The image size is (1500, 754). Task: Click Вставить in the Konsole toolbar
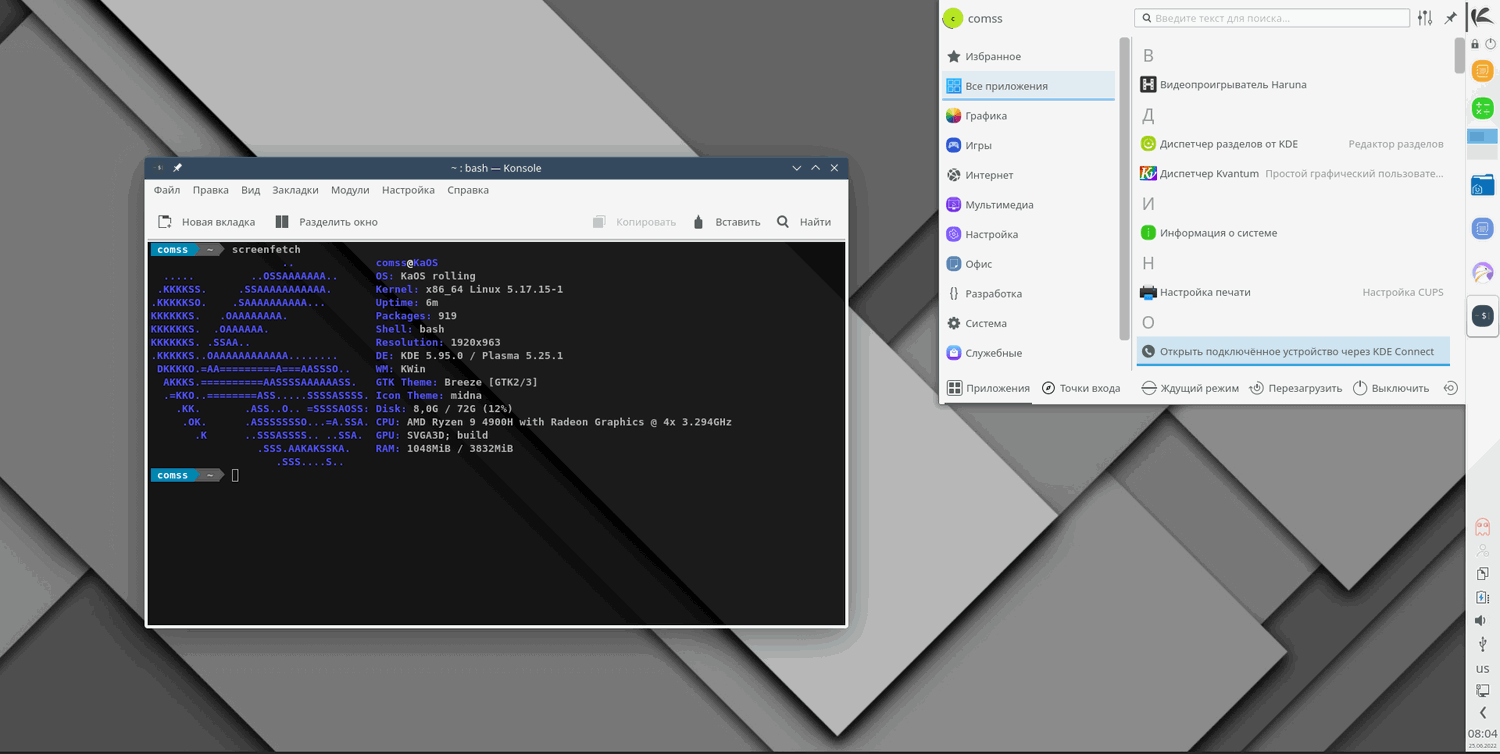pyautogui.click(x=727, y=222)
